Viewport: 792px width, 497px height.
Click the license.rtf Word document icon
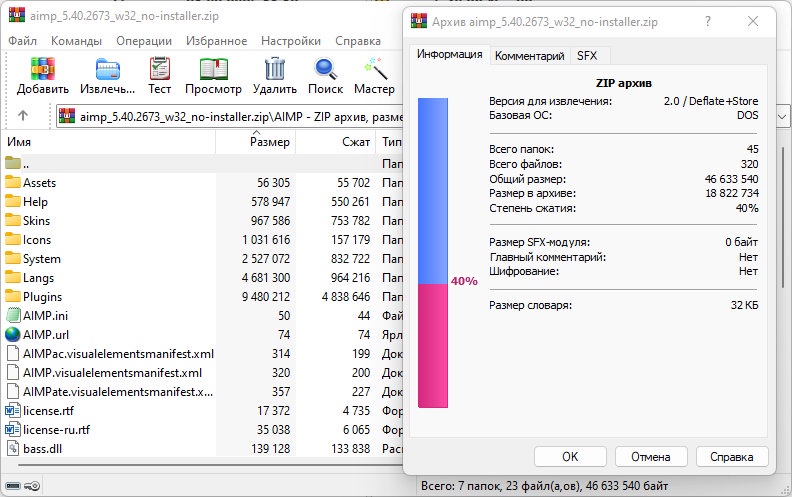point(13,411)
